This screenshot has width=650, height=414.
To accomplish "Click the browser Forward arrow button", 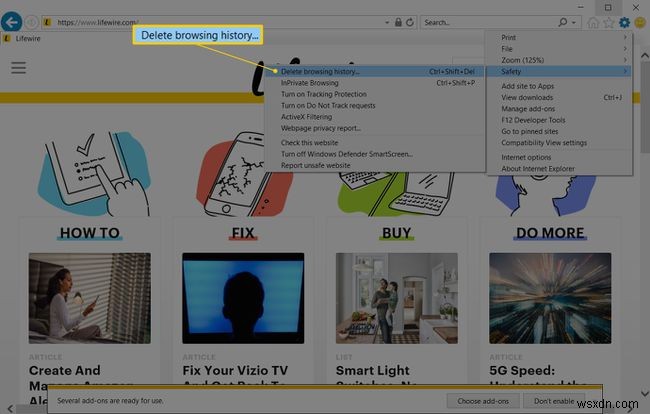I will (31, 22).
